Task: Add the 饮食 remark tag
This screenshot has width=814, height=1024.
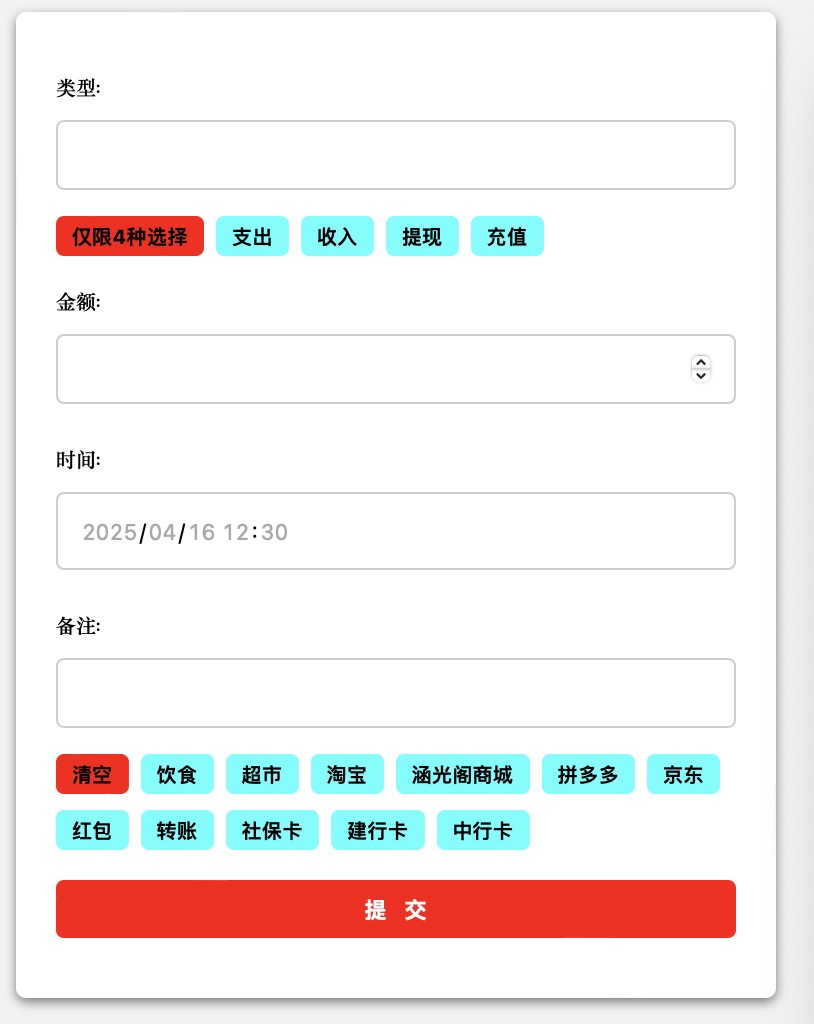Action: 177,775
